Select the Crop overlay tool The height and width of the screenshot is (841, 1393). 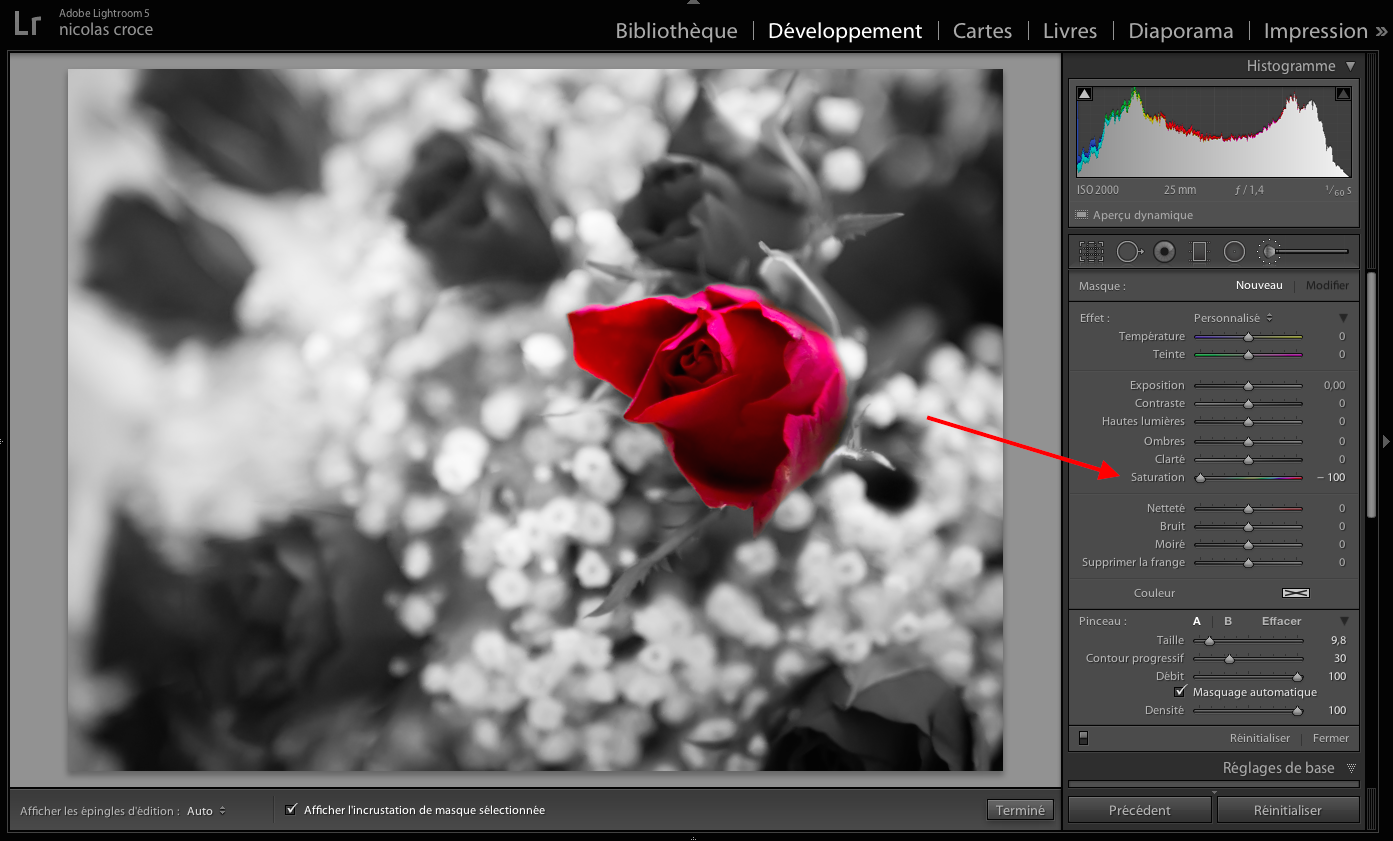[1091, 252]
